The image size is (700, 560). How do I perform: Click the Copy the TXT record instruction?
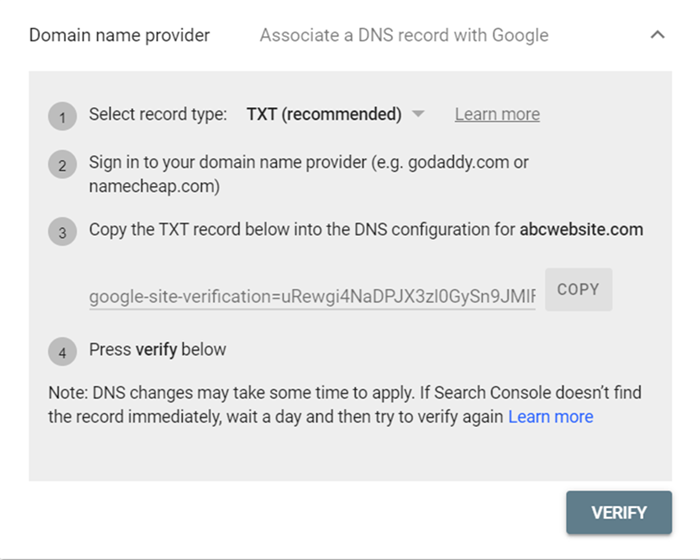pyautogui.click(x=300, y=229)
